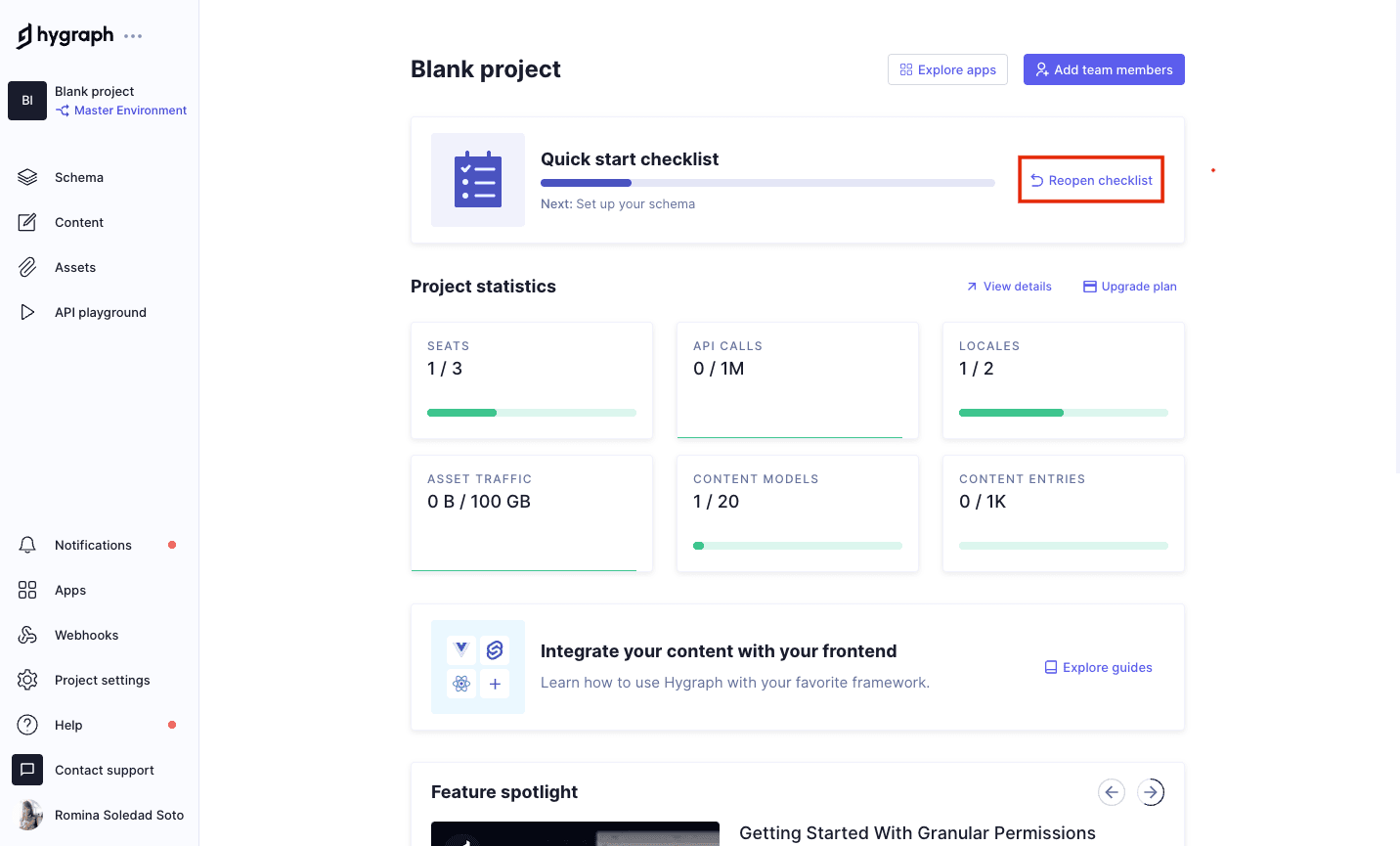1400x846 pixels.
Task: Open the Contact support chat
Action: point(104,770)
